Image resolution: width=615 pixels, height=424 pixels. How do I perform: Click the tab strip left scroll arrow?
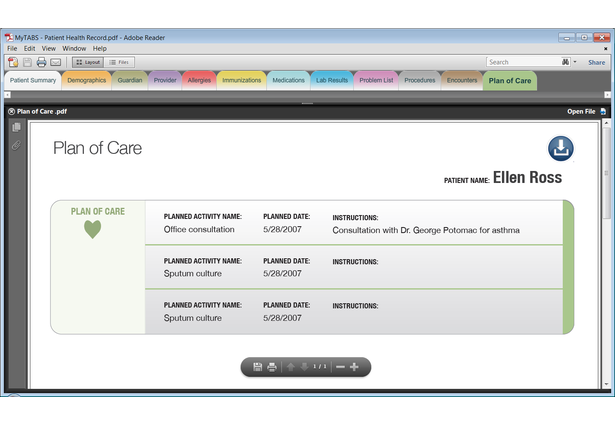tap(7, 95)
